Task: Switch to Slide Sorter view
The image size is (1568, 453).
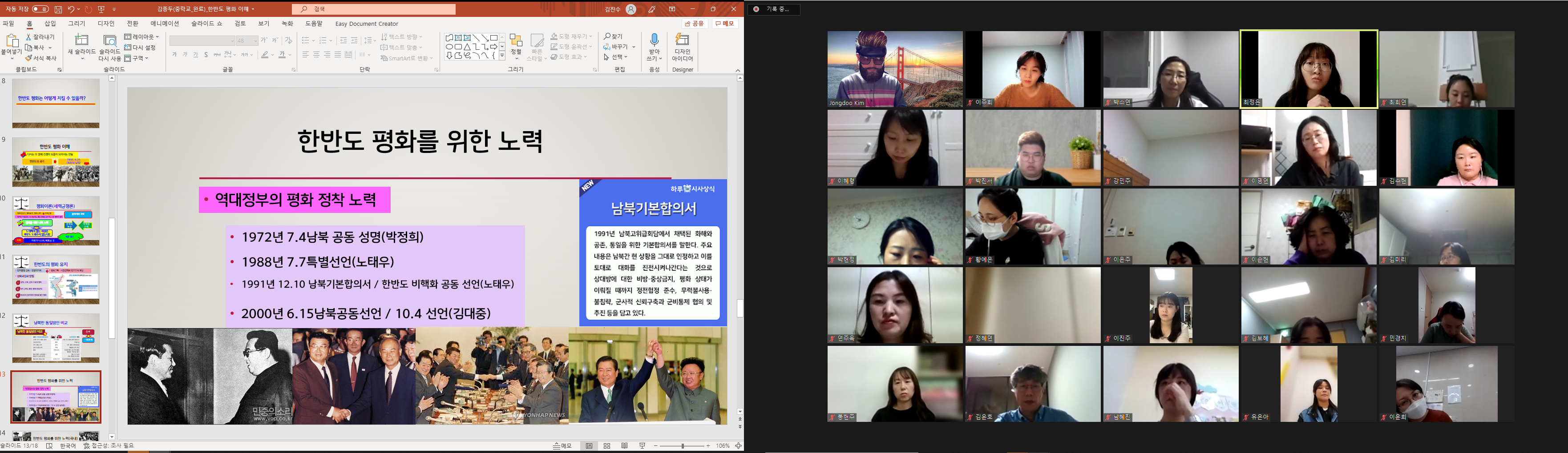Action: coord(607,446)
